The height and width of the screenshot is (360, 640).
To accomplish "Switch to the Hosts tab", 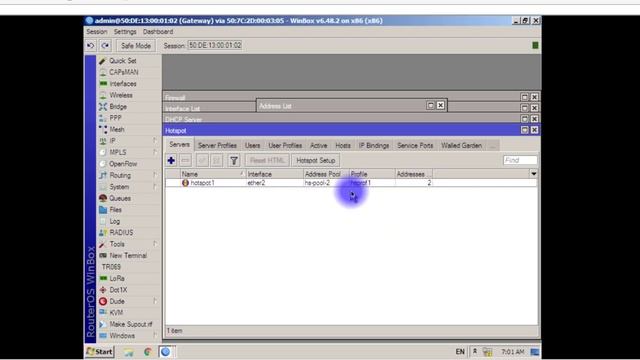I will 343,146.
